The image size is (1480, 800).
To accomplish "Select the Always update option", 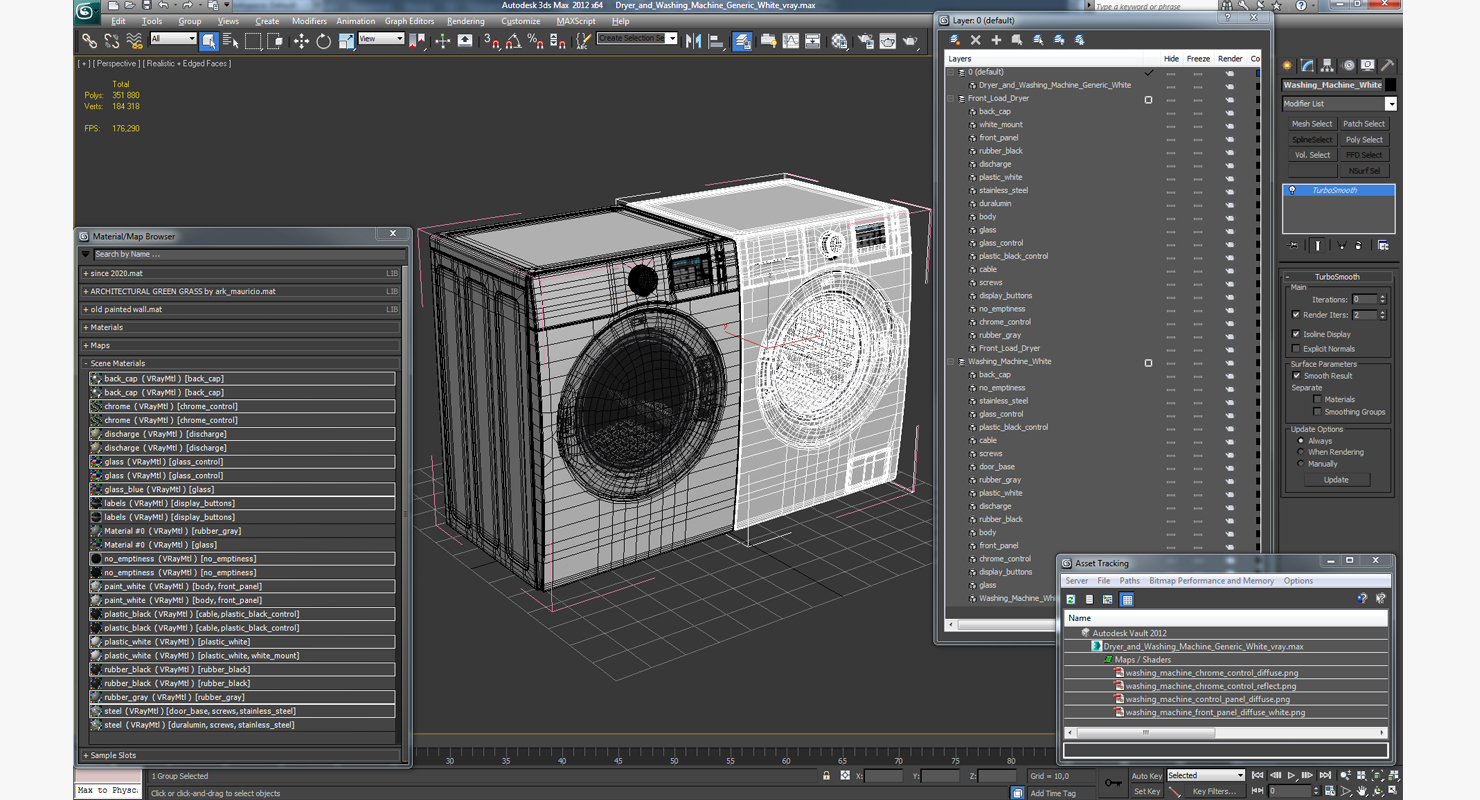I will [1301, 441].
